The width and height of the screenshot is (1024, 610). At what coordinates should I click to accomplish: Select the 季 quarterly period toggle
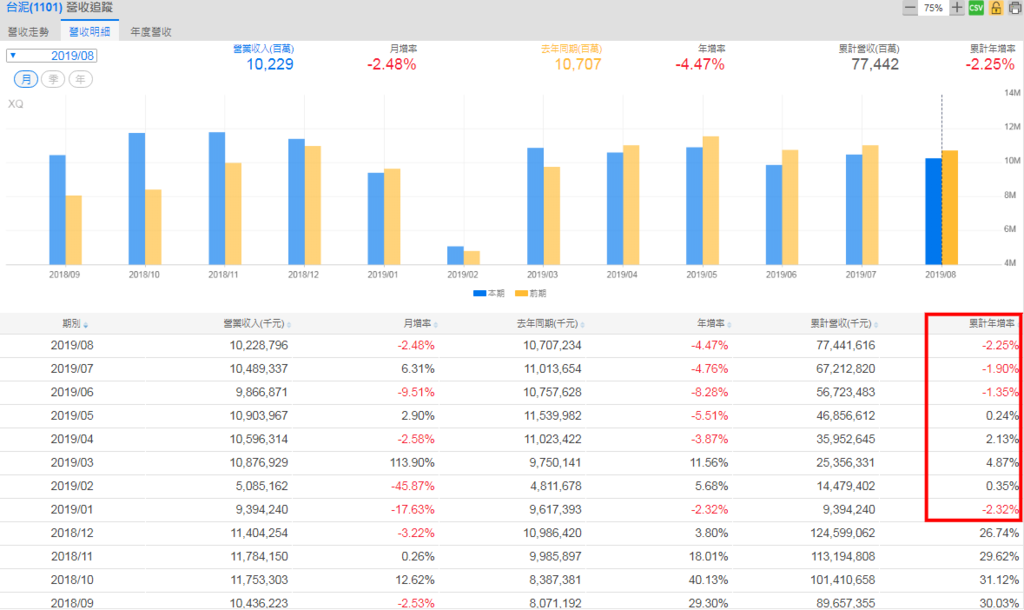53,79
